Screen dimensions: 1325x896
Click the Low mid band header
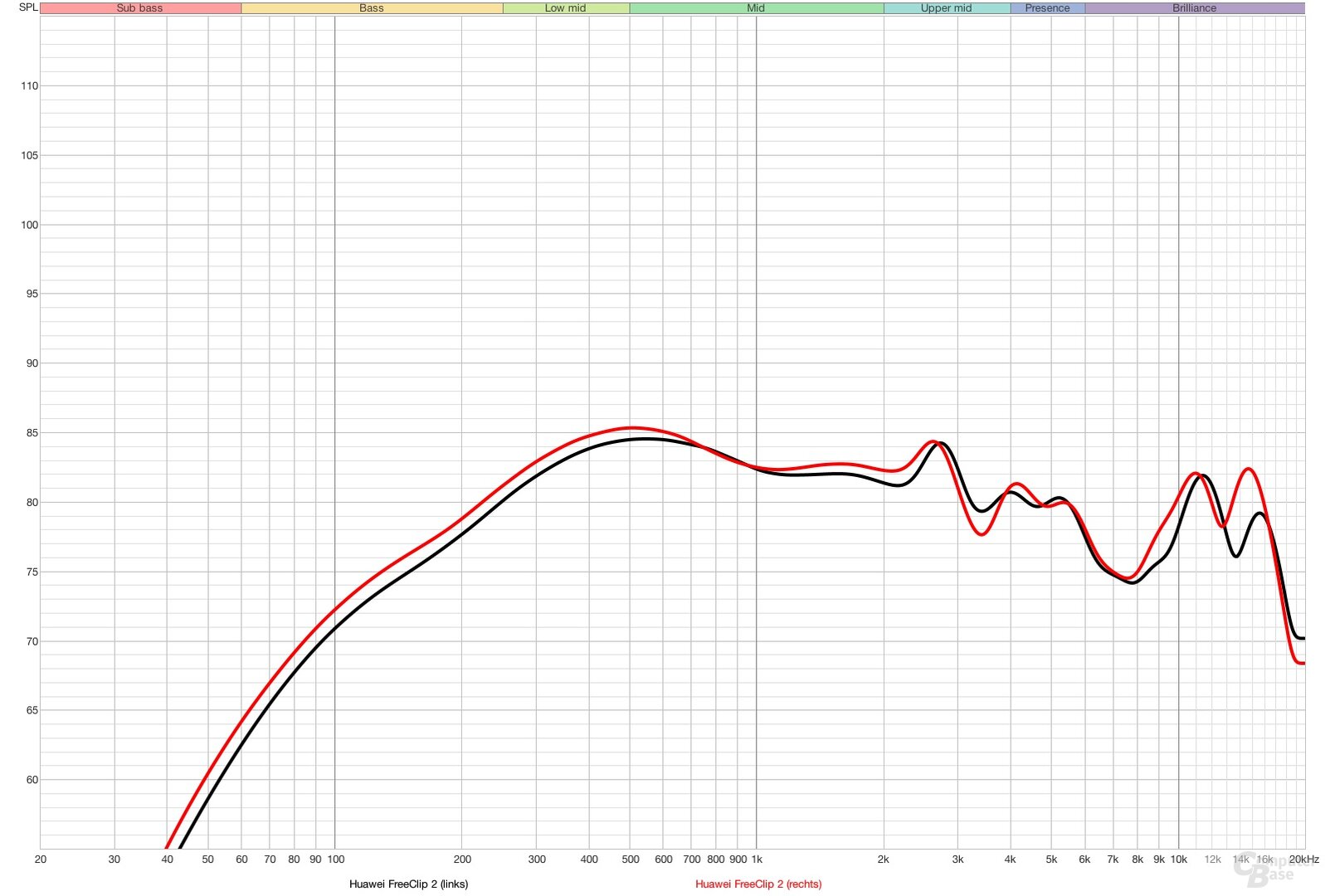point(565,8)
